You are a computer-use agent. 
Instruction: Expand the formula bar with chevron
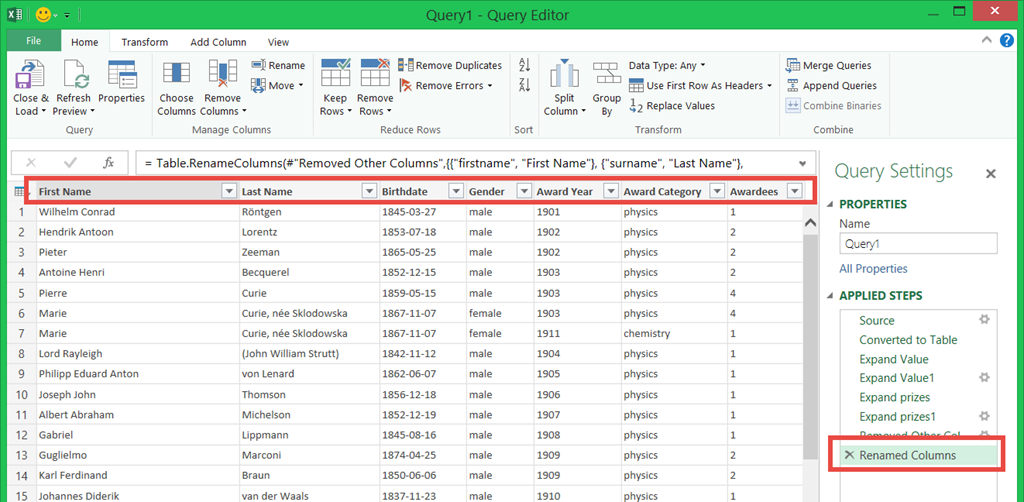803,163
